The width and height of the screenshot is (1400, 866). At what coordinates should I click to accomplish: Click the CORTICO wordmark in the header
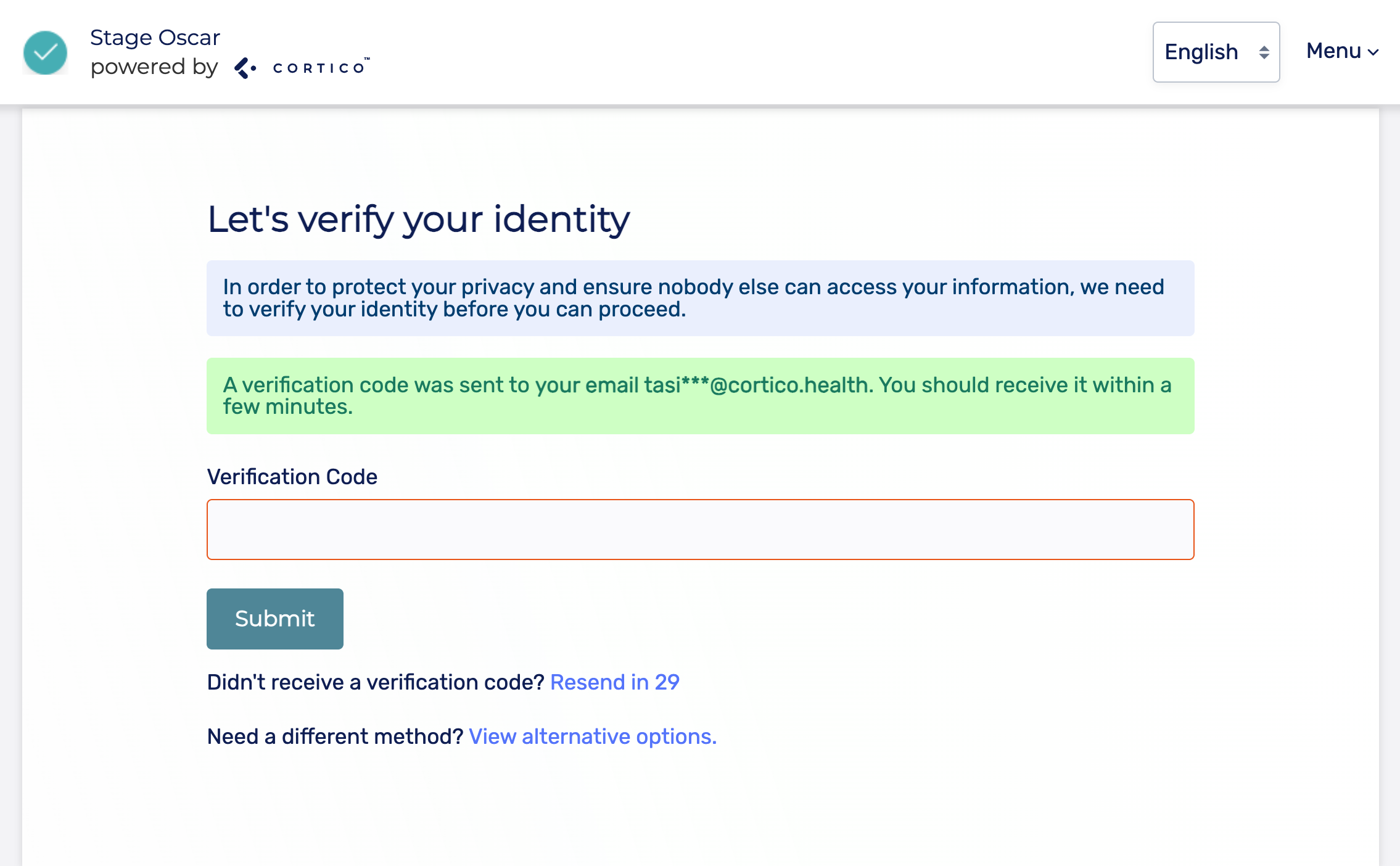click(x=319, y=68)
